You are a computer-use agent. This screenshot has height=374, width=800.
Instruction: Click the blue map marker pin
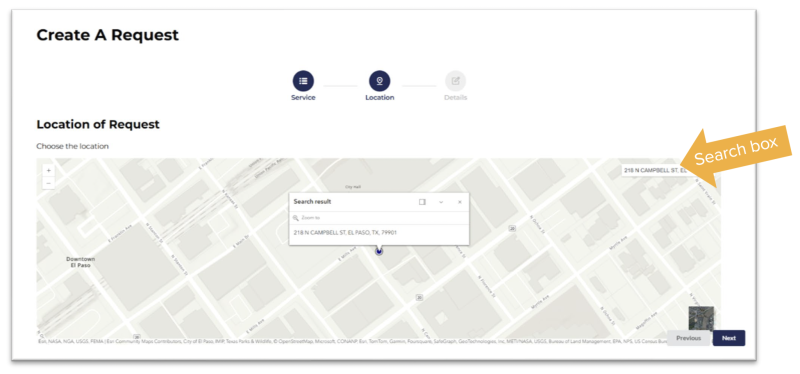[379, 251]
